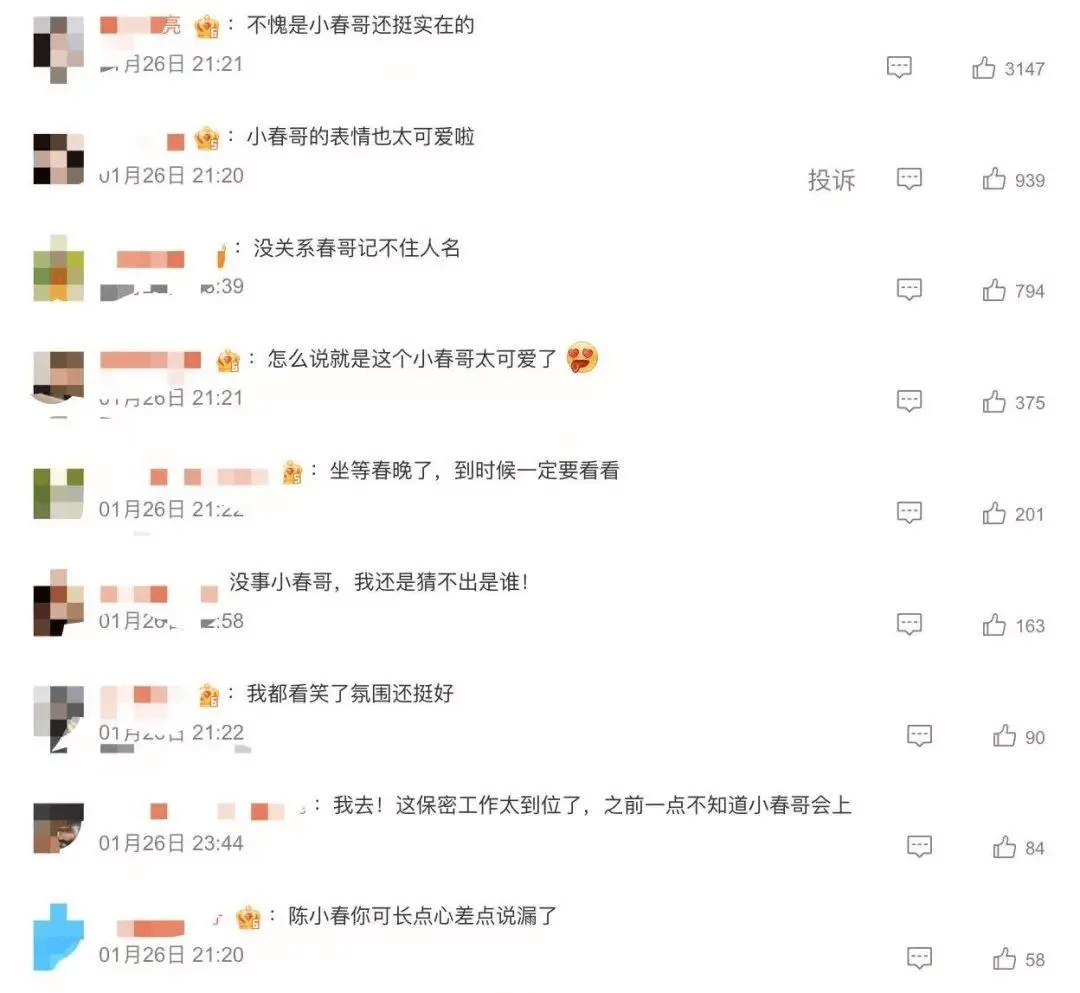Reply to the comment with 794 likes
The image size is (1080, 993).
tap(909, 290)
